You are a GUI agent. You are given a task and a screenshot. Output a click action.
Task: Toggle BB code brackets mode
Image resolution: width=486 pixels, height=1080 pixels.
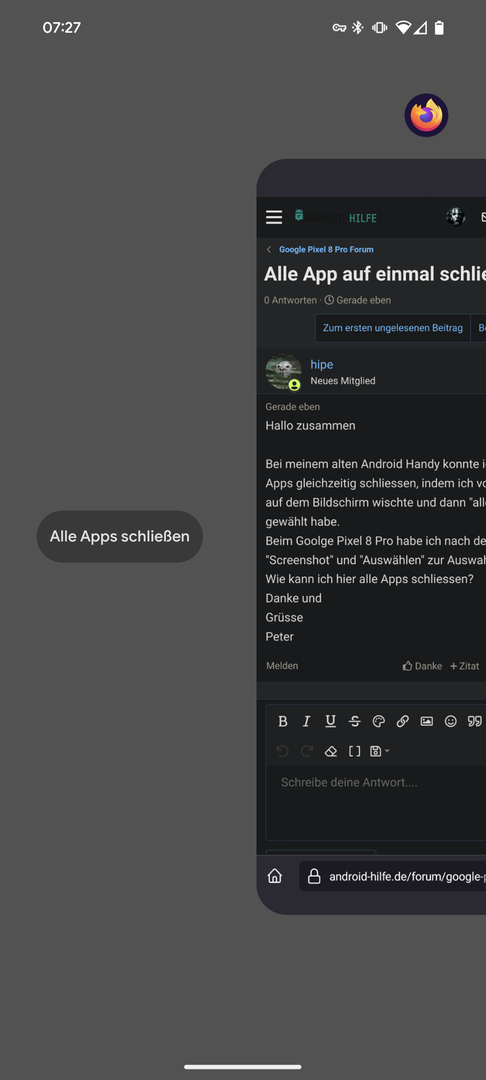355,751
